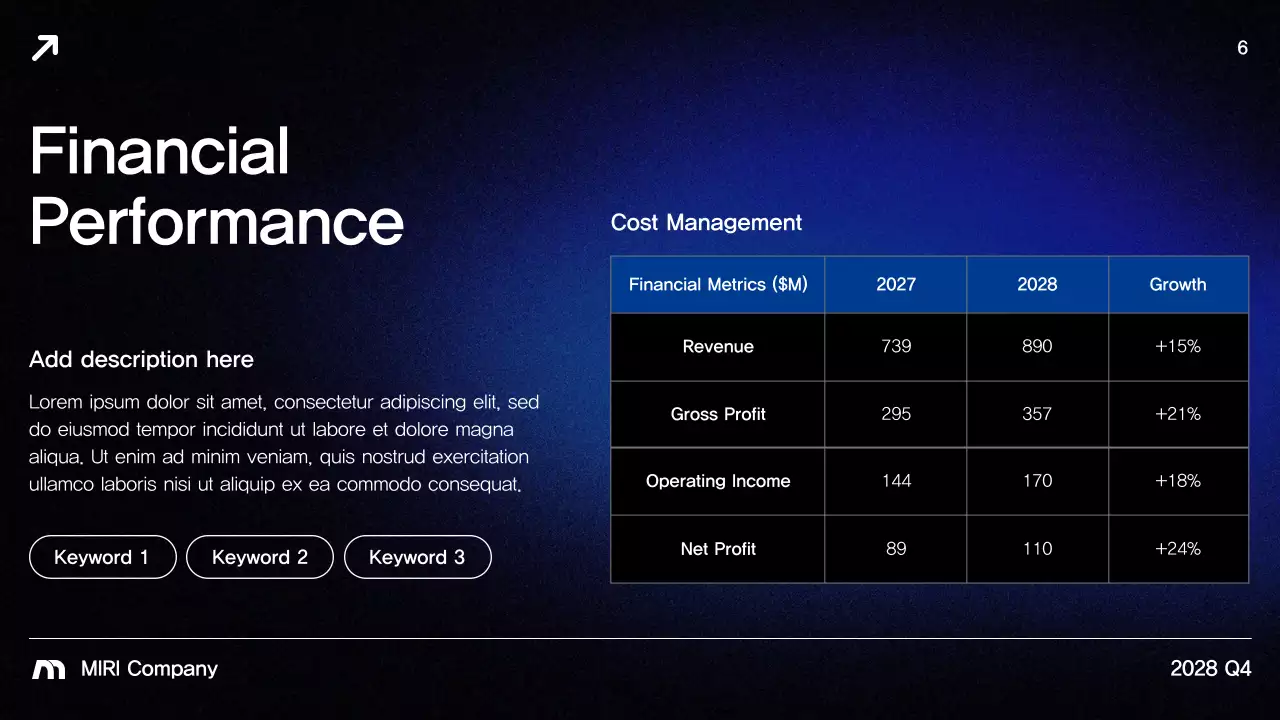The width and height of the screenshot is (1280, 720).
Task: Click the Cost Management section label
Action: click(706, 222)
